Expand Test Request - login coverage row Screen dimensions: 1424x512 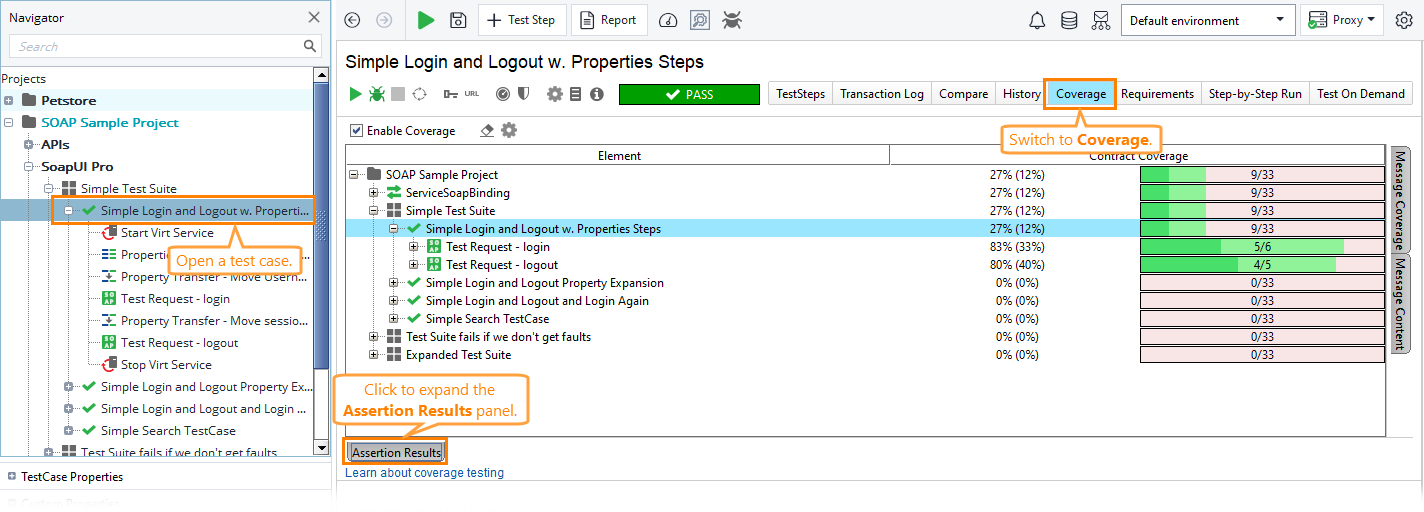tap(414, 247)
